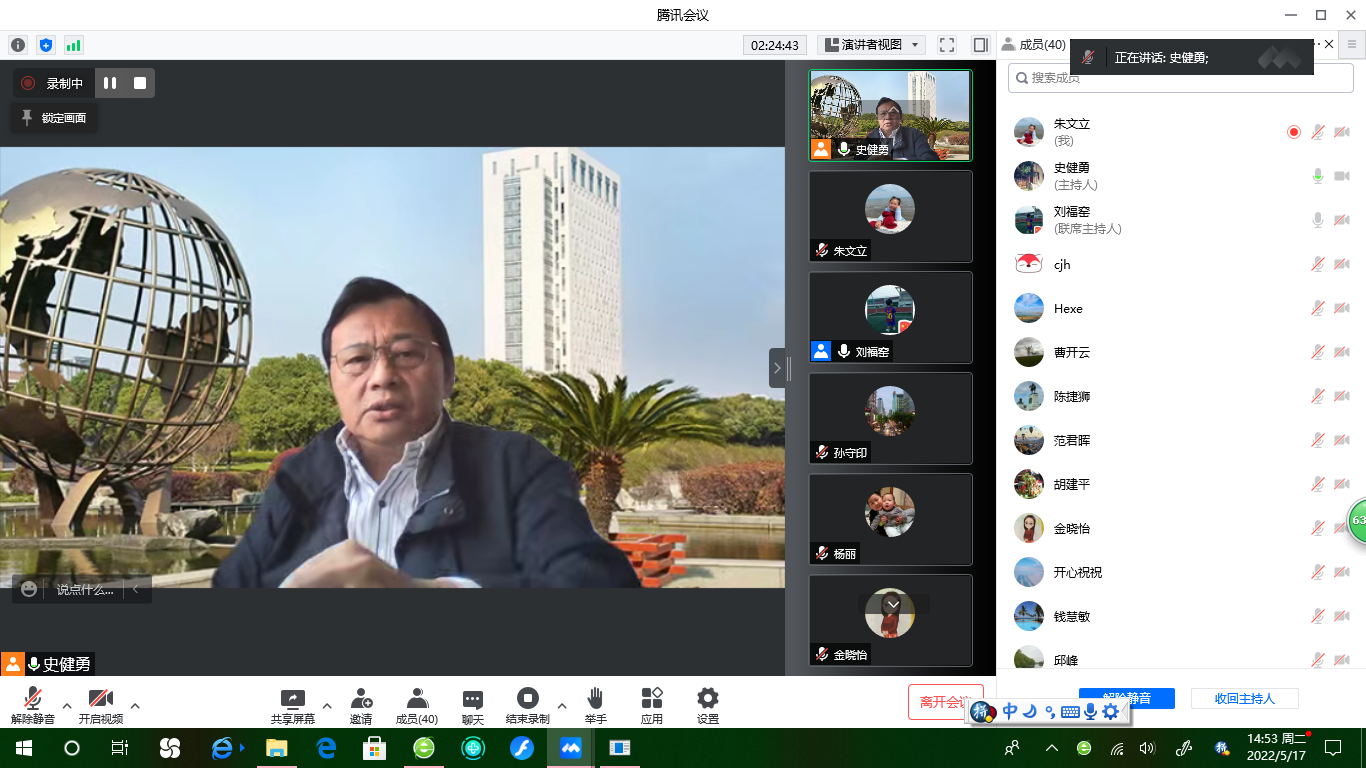The height and width of the screenshot is (768, 1366).
Task: Click the share screen icon
Action: click(x=292, y=699)
